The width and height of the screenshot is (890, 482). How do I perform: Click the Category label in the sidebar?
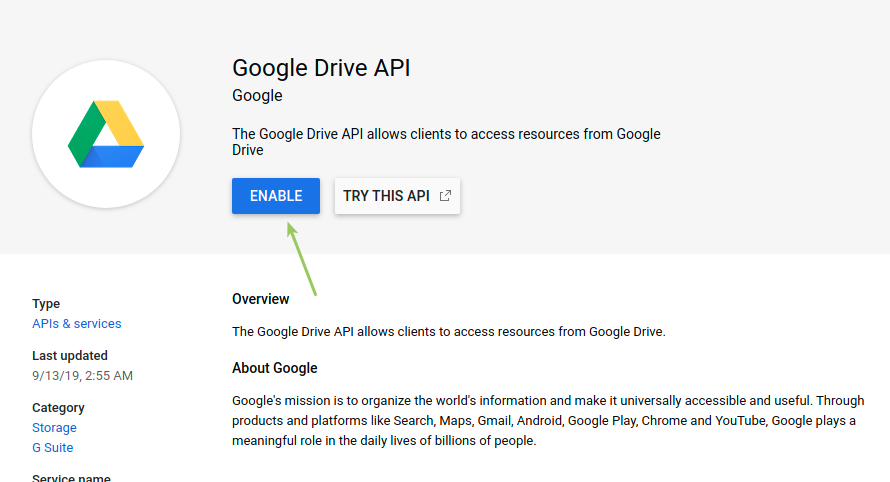point(58,408)
